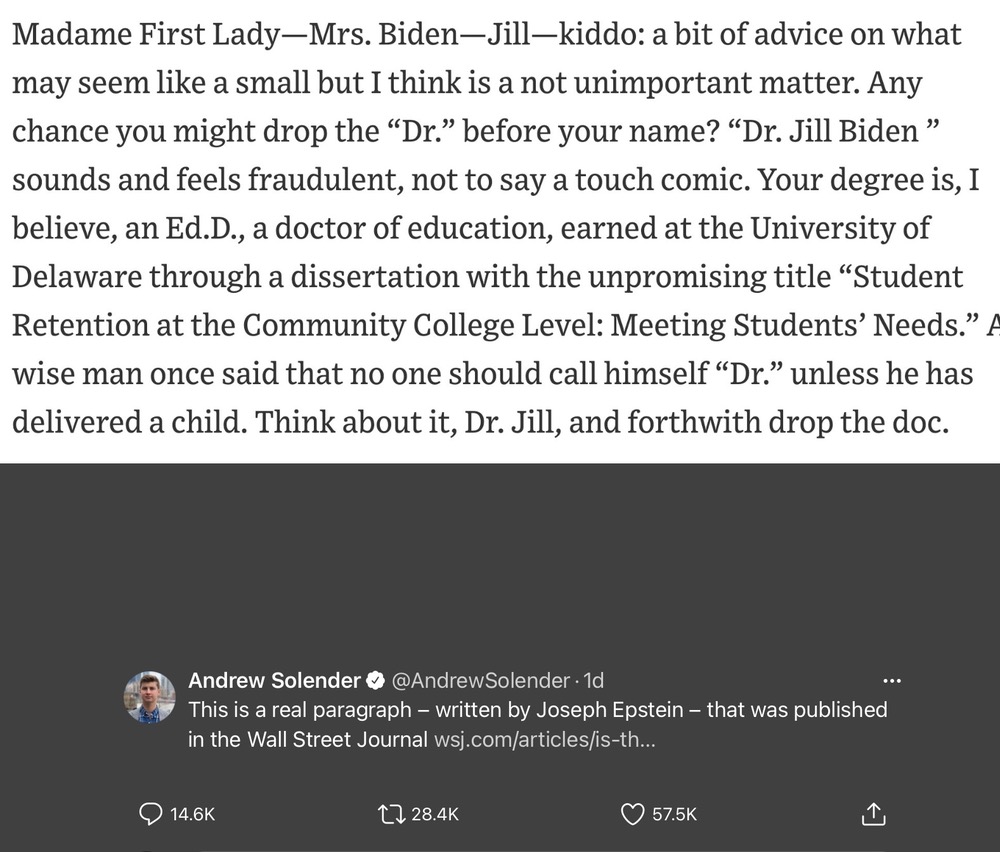Click the Andrew Solender display name

274,680
